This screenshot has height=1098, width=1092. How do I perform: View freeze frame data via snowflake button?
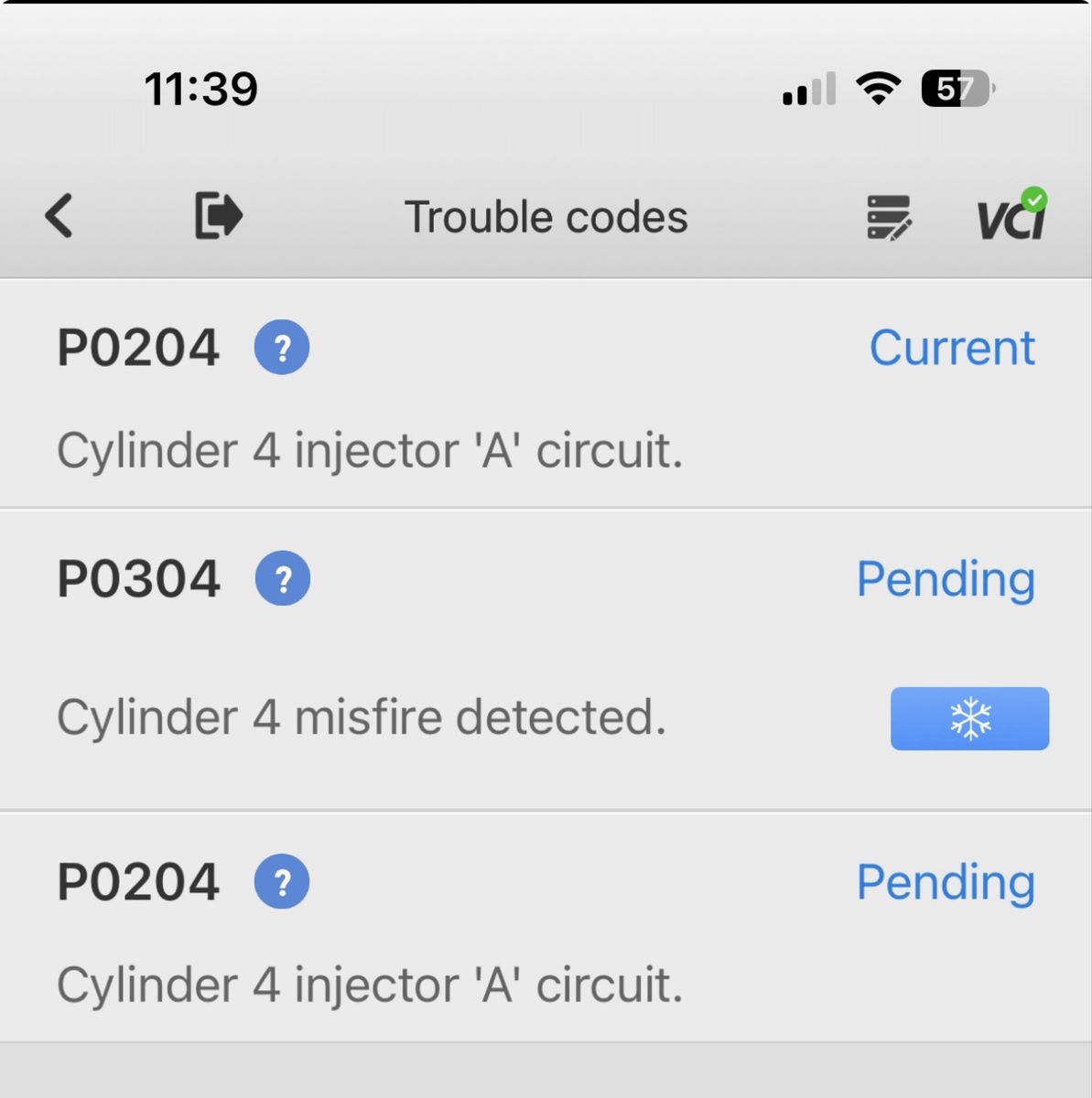point(969,719)
